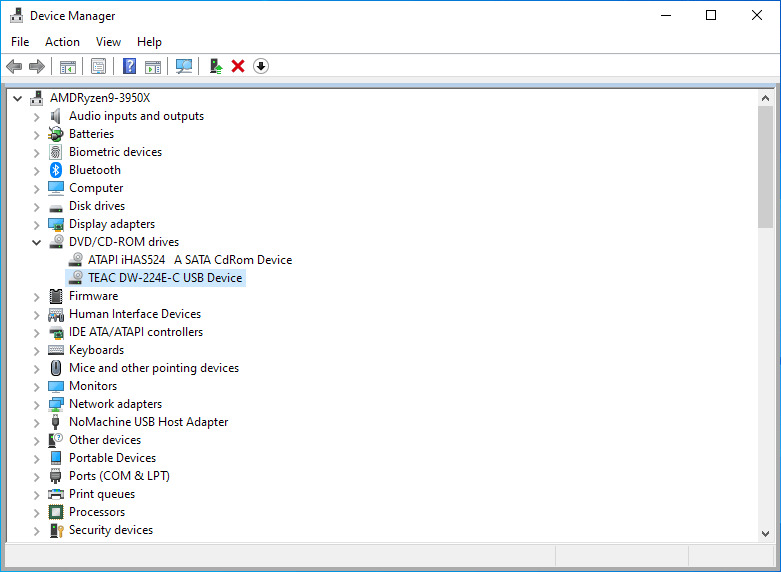Select the Portable Devices label

pyautogui.click(x=112, y=457)
